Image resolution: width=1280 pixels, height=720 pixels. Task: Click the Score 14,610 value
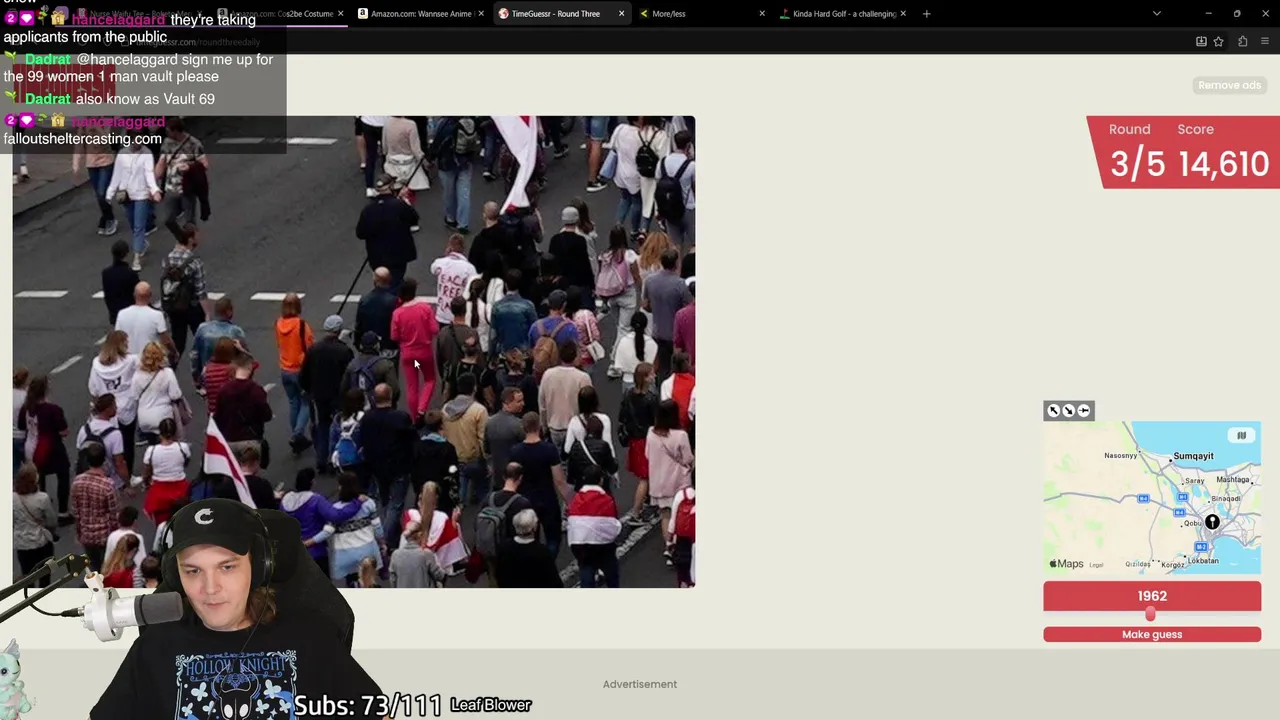coord(1223,164)
